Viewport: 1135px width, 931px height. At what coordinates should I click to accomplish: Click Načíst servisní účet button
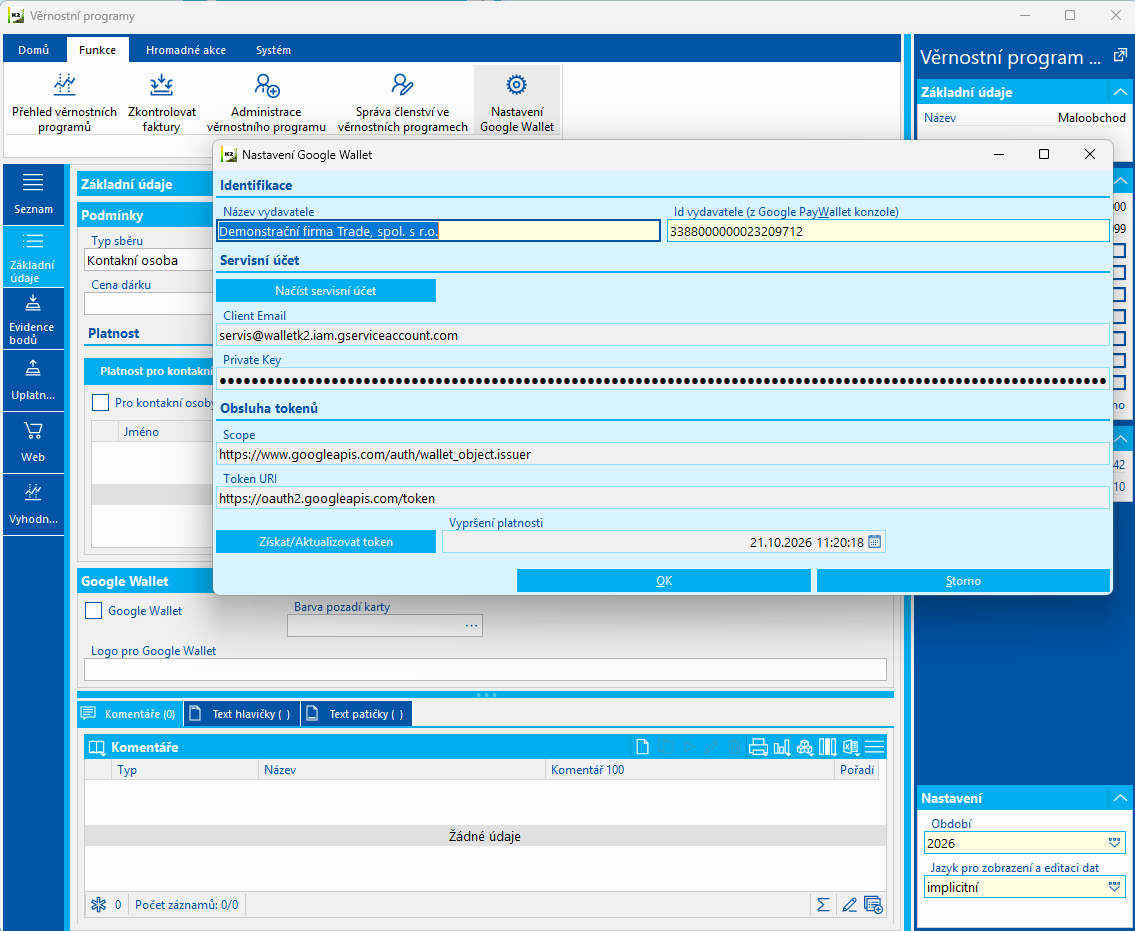click(x=326, y=291)
